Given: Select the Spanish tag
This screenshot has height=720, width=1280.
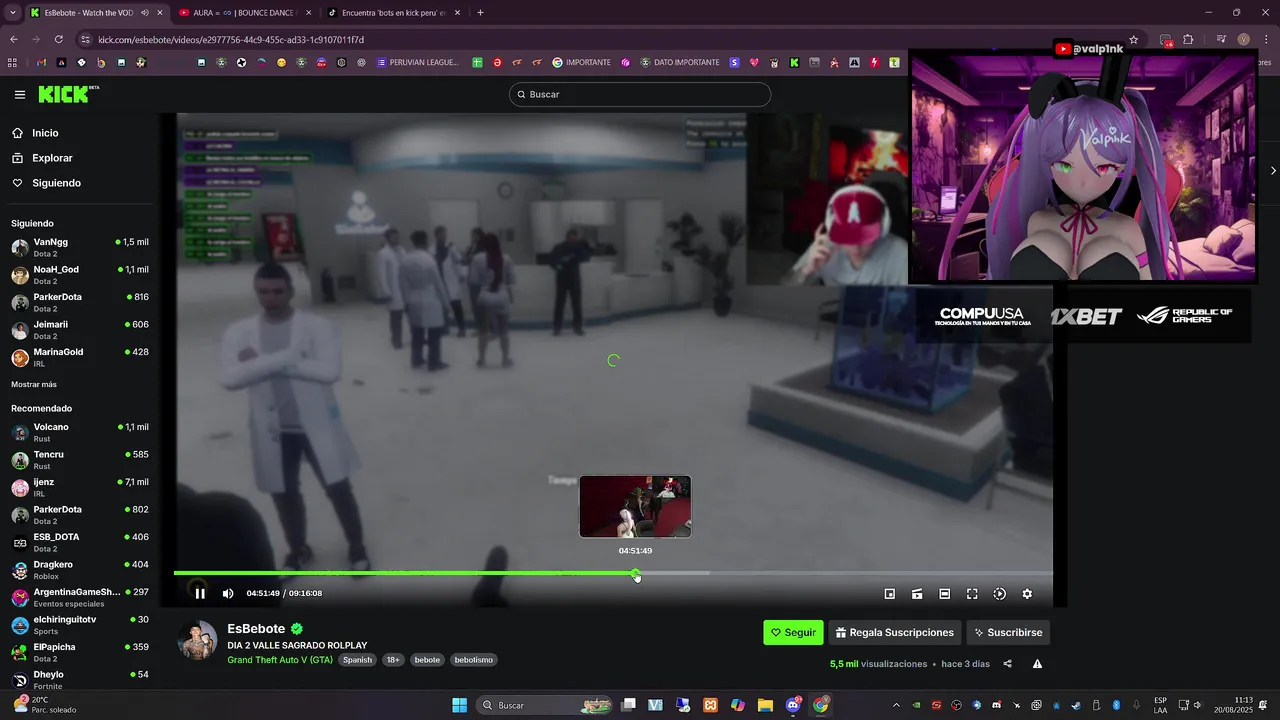Looking at the screenshot, I should (x=357, y=660).
